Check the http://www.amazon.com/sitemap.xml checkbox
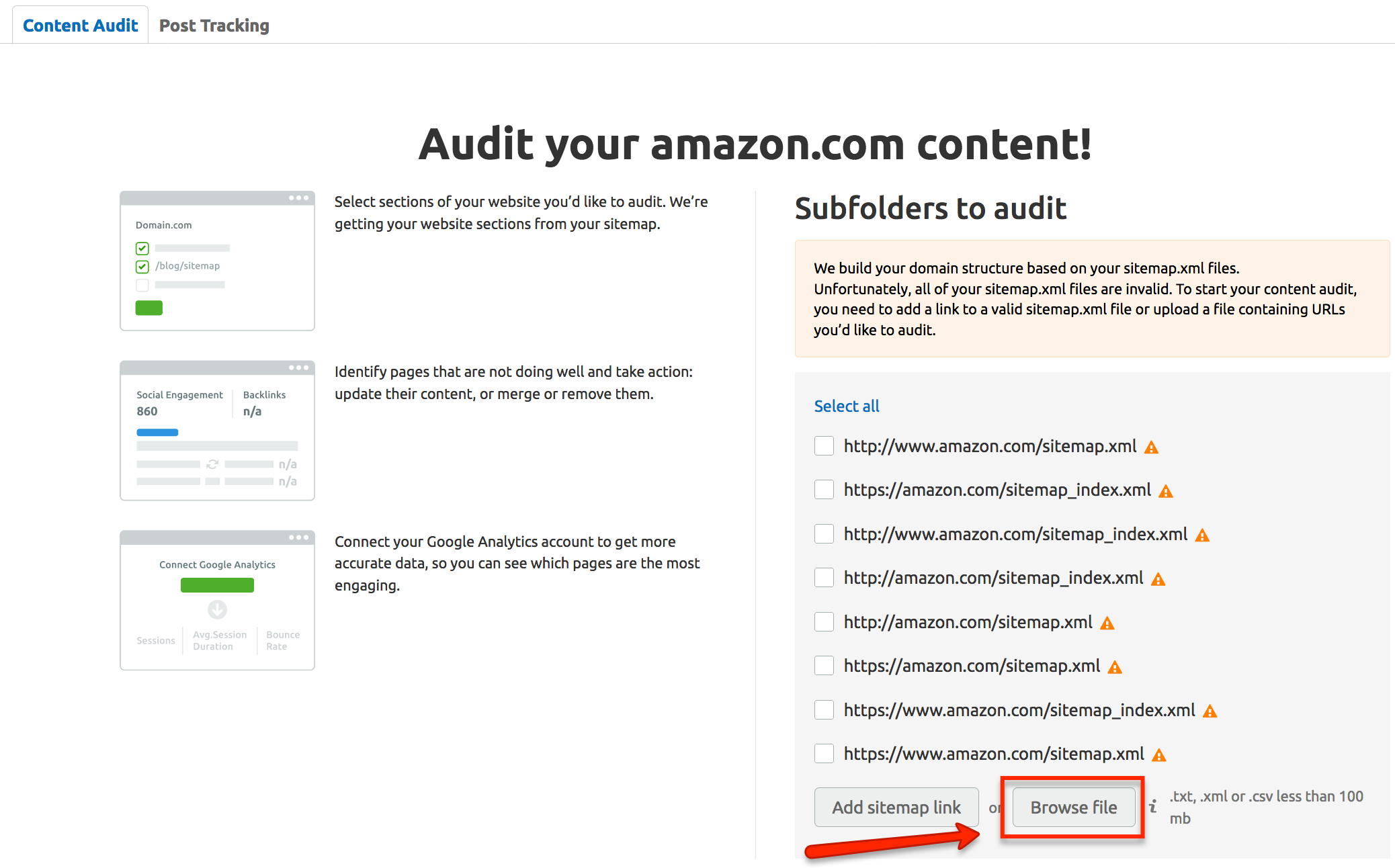The image size is (1395, 868). [824, 446]
